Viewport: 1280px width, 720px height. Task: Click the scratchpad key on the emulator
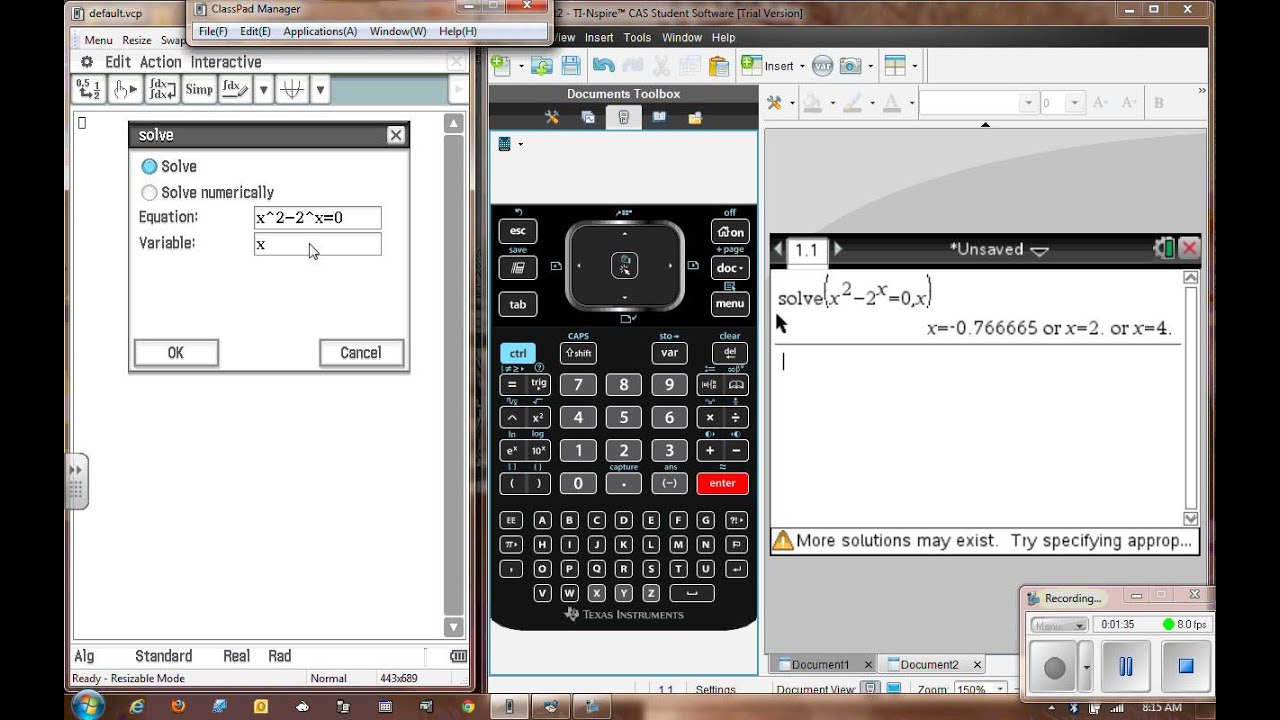(x=517, y=268)
